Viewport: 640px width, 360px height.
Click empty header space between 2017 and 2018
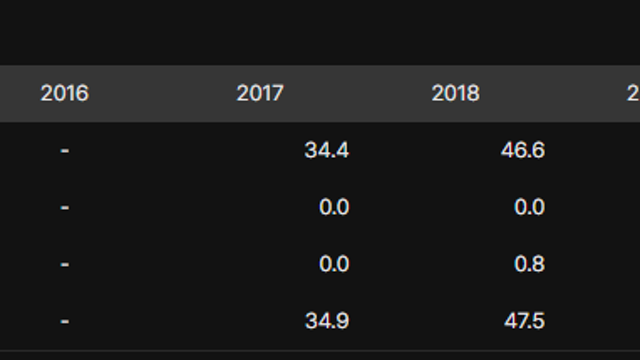(358, 93)
